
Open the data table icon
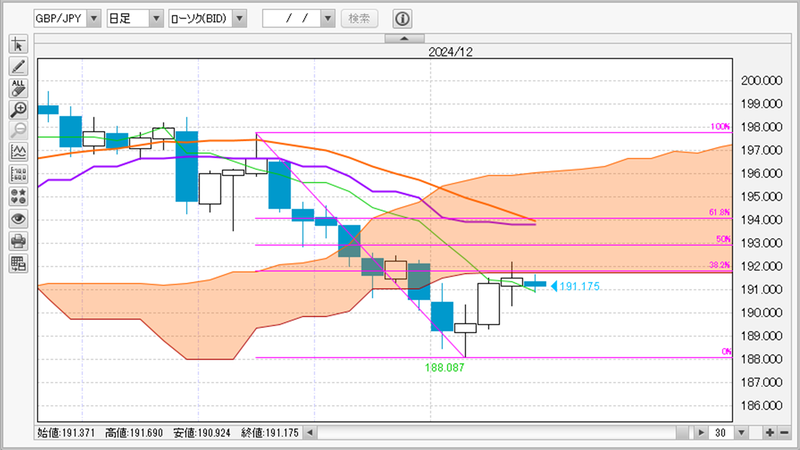[18, 263]
